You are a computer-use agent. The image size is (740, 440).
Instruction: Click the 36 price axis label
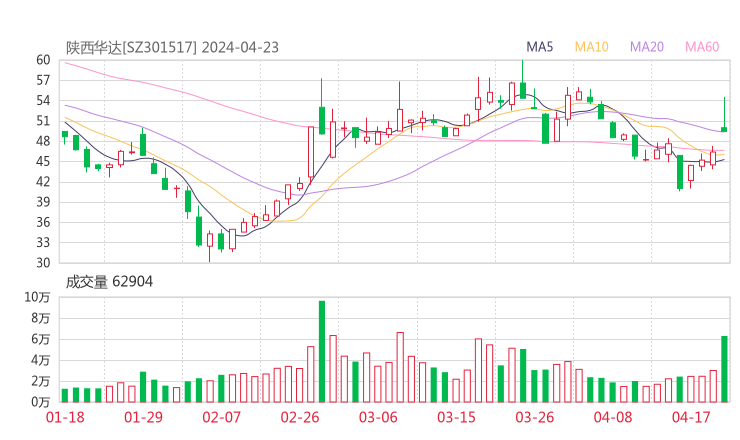pos(43,222)
